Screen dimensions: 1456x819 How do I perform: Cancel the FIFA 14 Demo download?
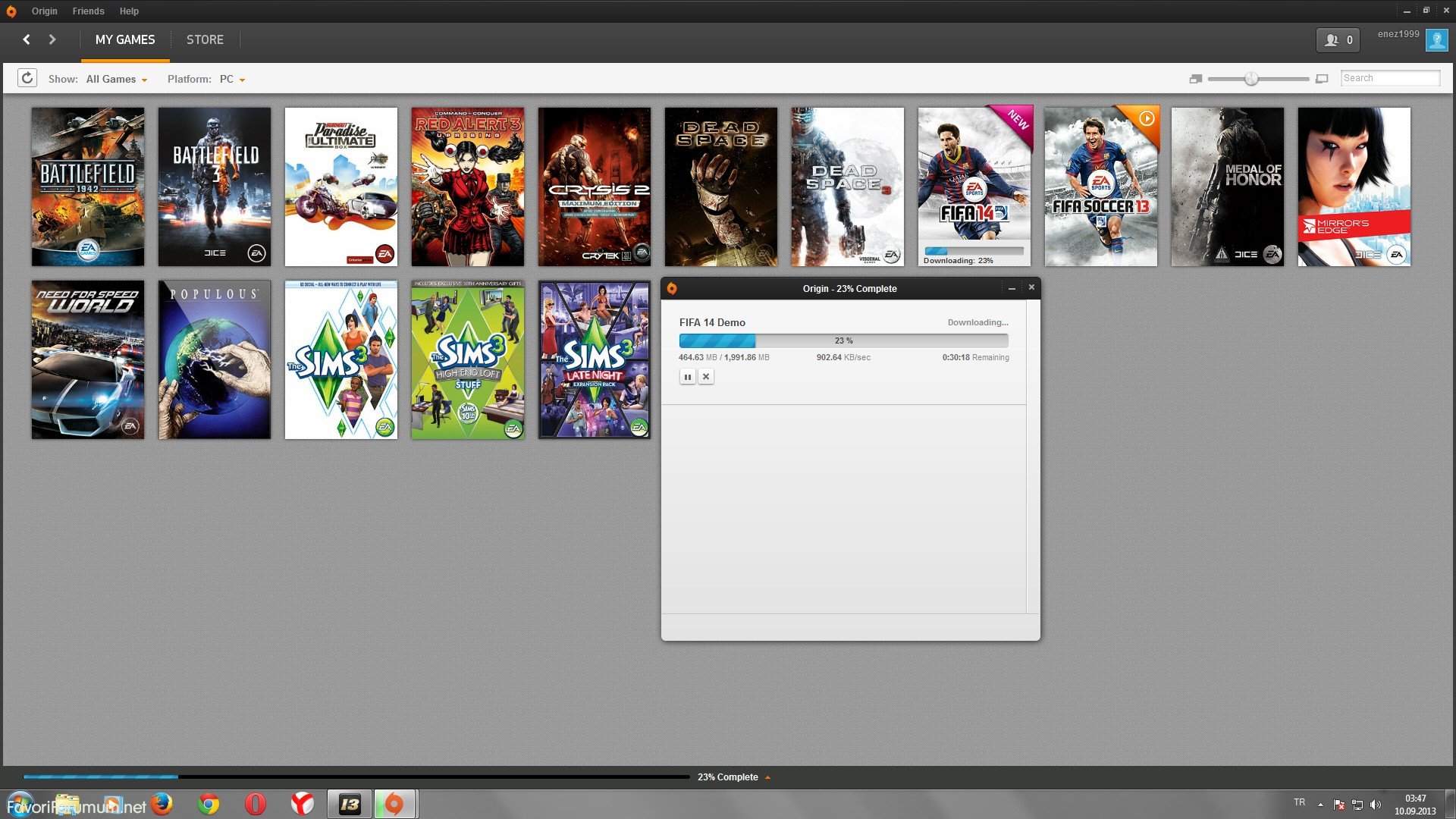click(706, 377)
